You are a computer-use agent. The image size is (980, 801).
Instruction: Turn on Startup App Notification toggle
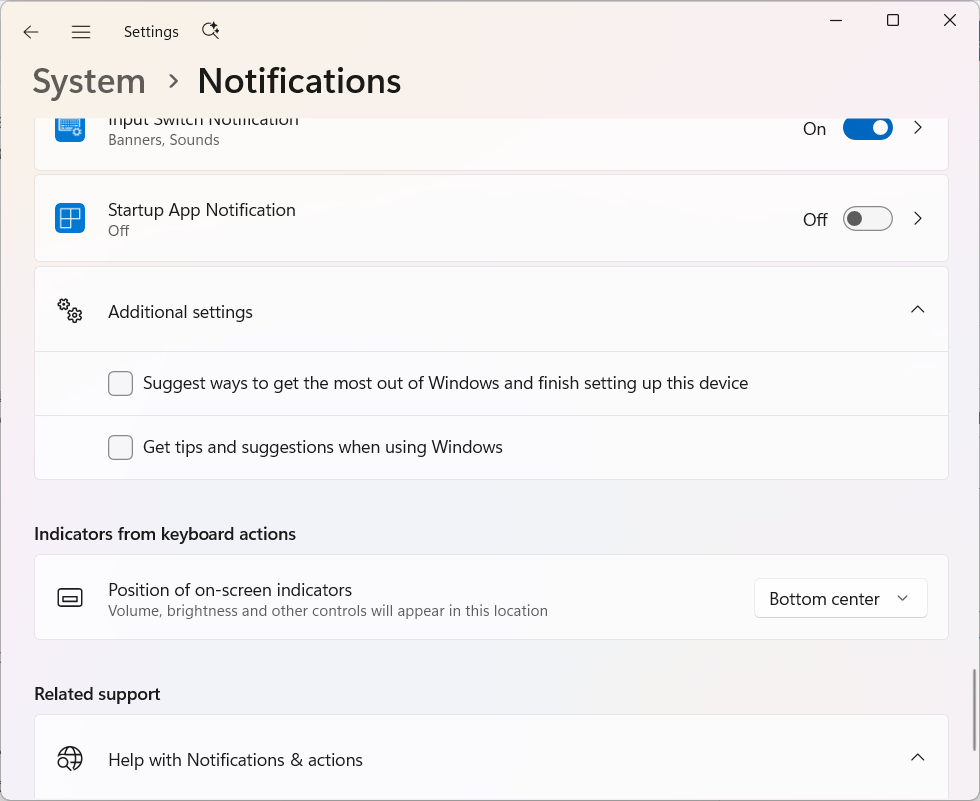pyautogui.click(x=868, y=219)
